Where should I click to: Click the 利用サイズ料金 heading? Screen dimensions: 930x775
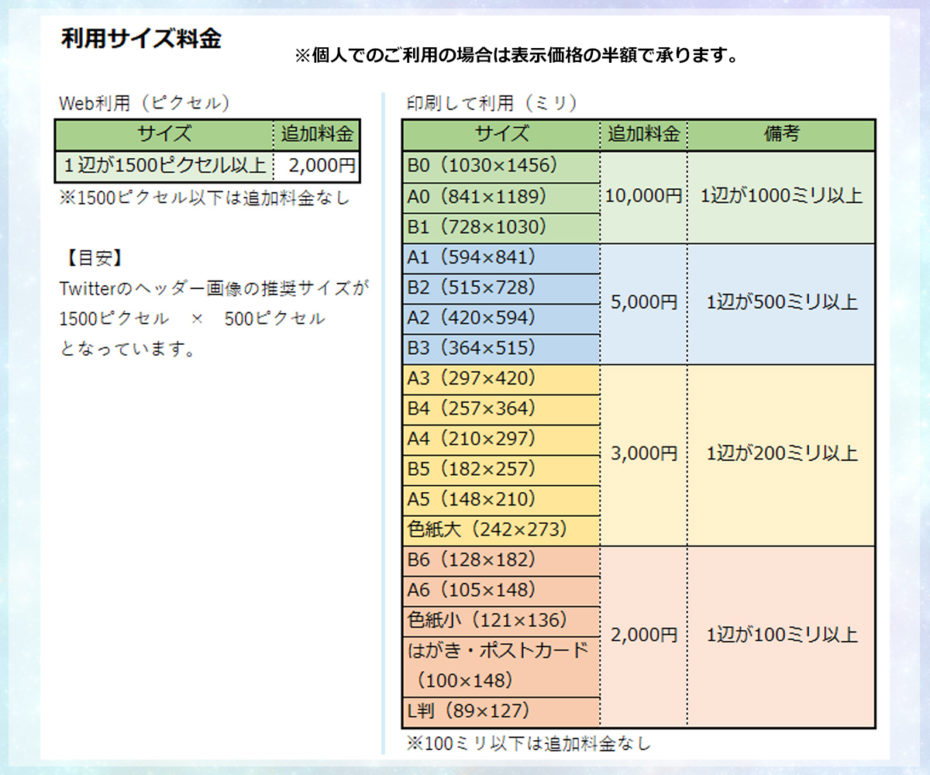(141, 39)
